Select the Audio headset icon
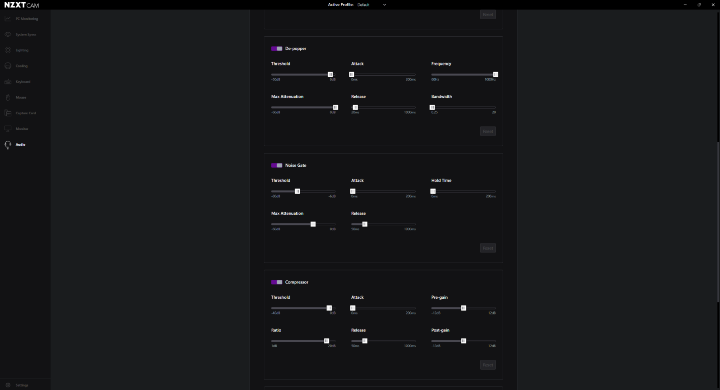Viewport: 720px width, 390px height. pyautogui.click(x=8, y=145)
